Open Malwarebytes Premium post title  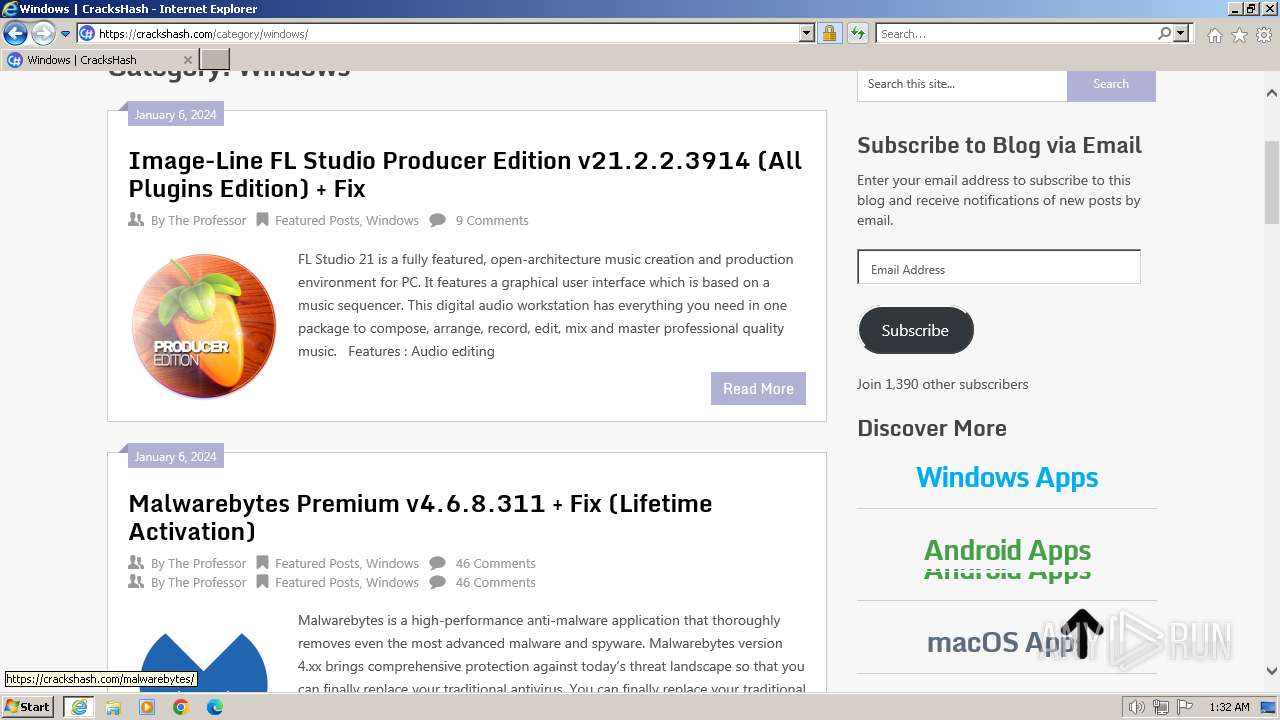coord(420,517)
